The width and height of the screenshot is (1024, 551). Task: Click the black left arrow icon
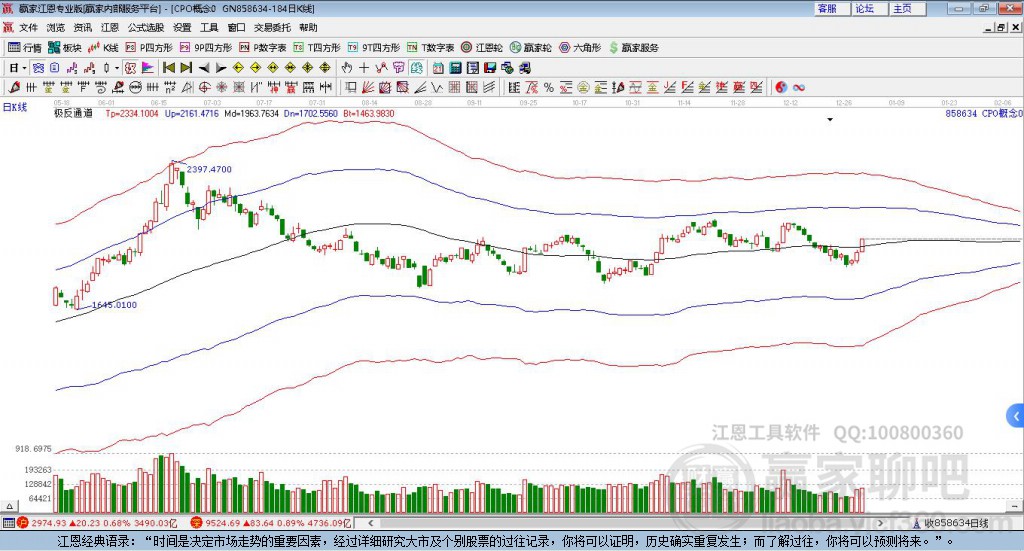click(x=204, y=68)
